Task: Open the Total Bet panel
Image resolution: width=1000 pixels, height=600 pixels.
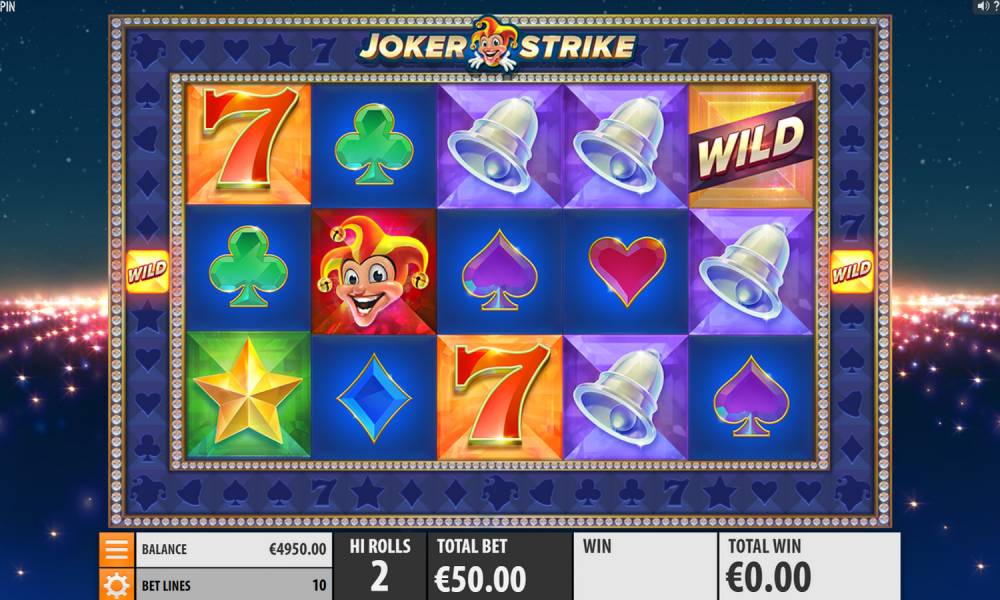Action: pos(499,566)
